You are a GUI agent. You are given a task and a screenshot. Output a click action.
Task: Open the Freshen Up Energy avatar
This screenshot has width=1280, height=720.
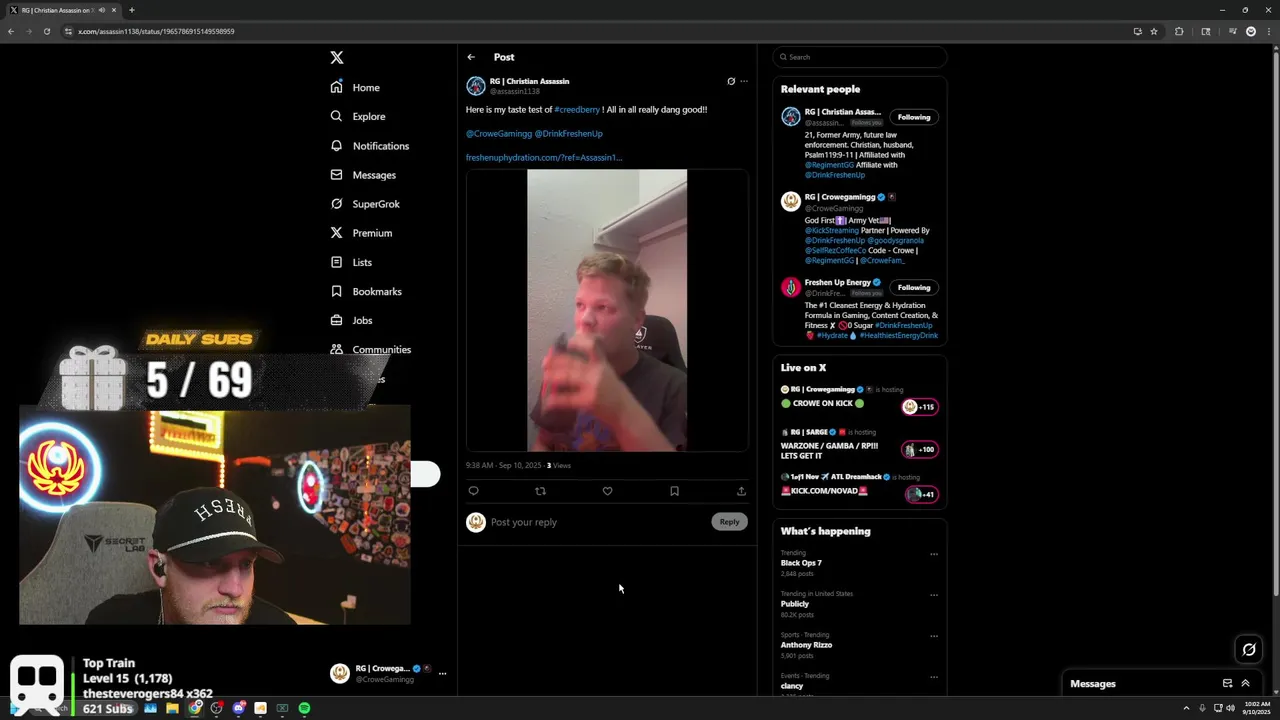tap(791, 287)
